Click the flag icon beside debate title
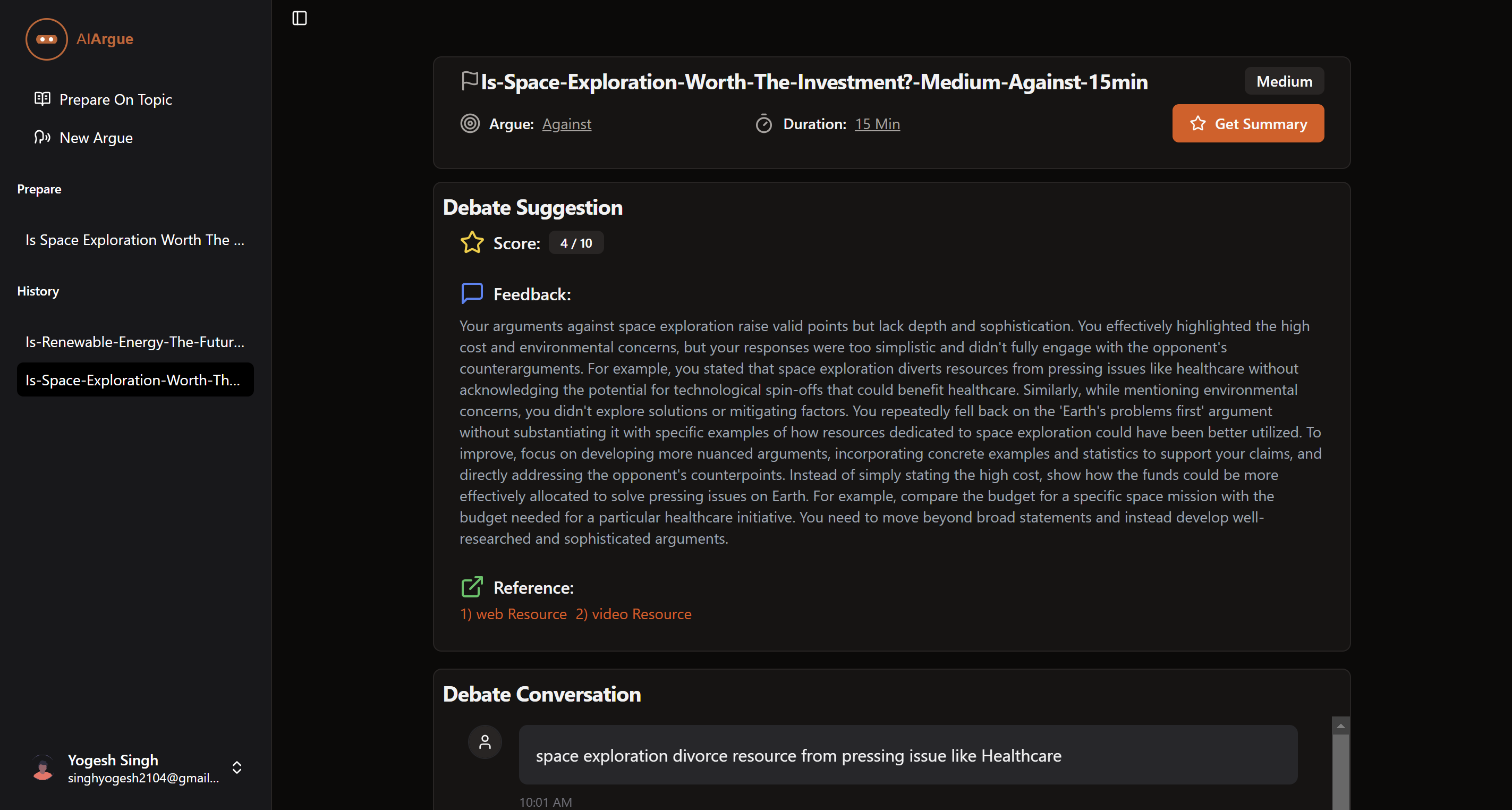Viewport: 1512px width, 810px height. click(x=469, y=81)
